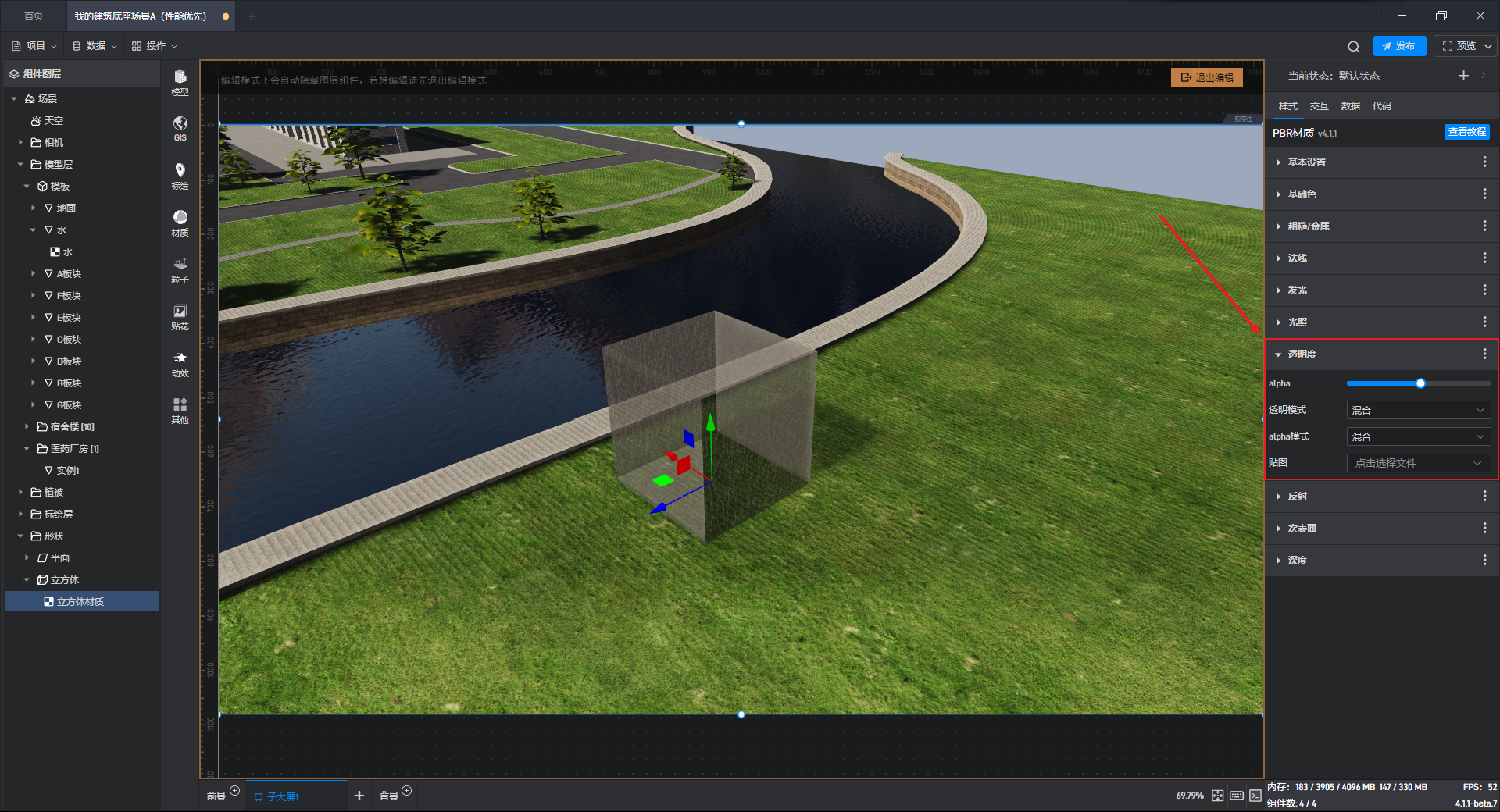1500x812 pixels.
Task: Click the alpha slider handle
Action: tap(1420, 383)
